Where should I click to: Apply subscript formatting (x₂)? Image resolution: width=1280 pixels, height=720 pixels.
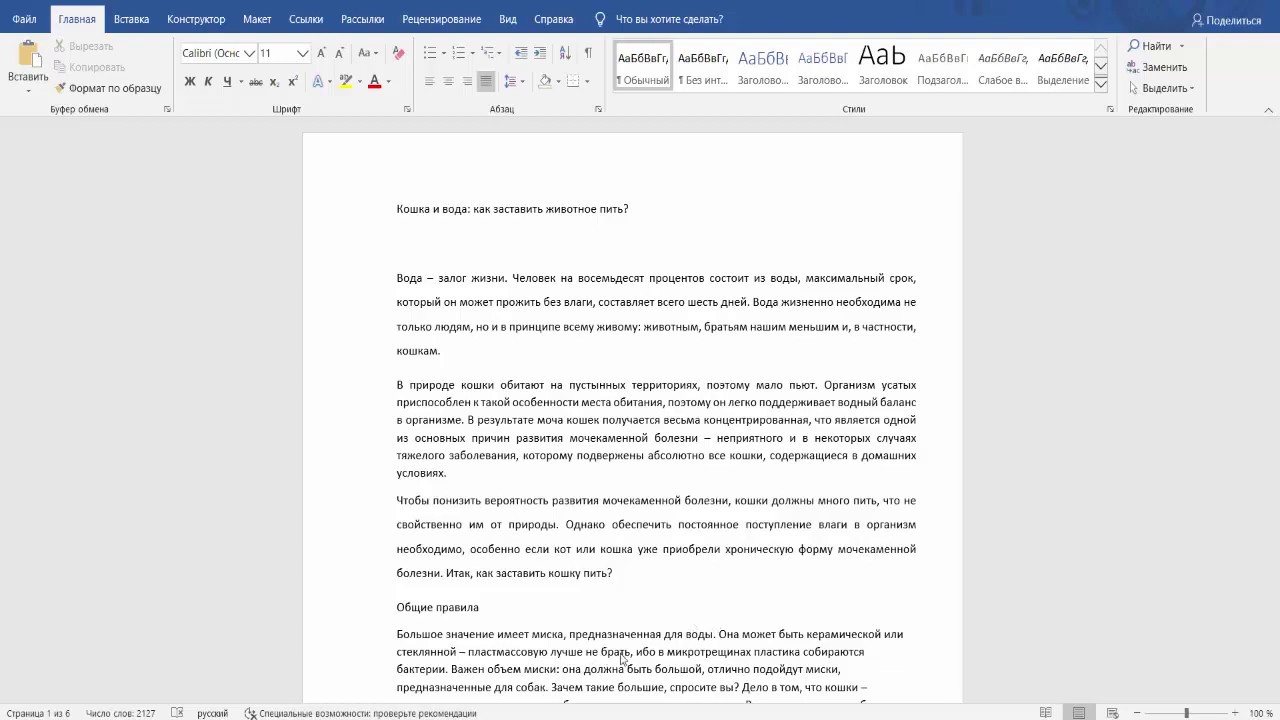(275, 82)
